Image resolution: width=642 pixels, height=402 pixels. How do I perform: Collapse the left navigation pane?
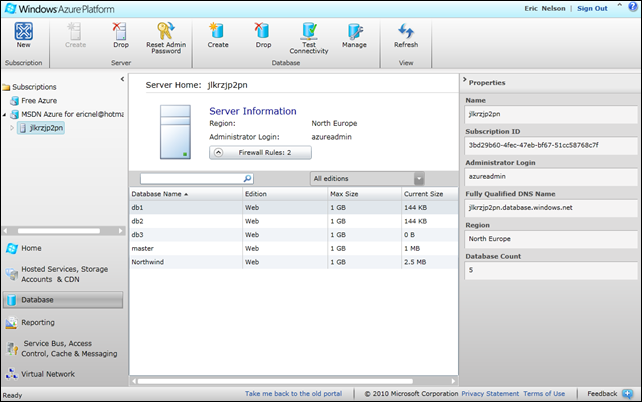point(122,79)
